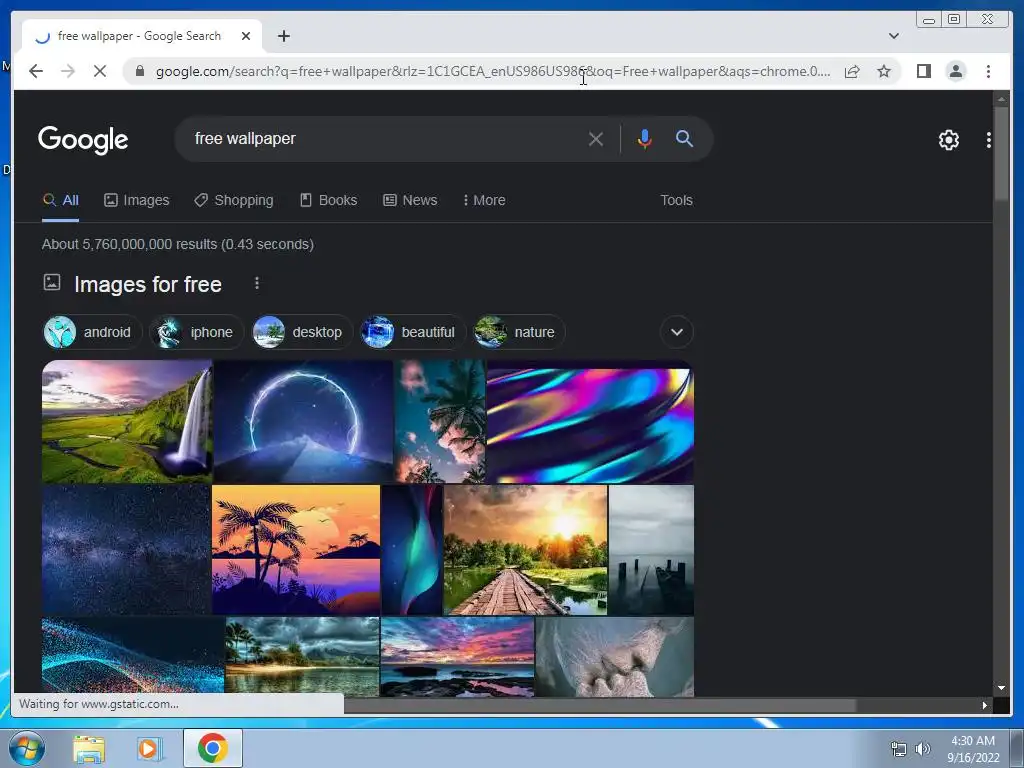
Task: Open the Chrome side panel icon
Action: coord(923,71)
